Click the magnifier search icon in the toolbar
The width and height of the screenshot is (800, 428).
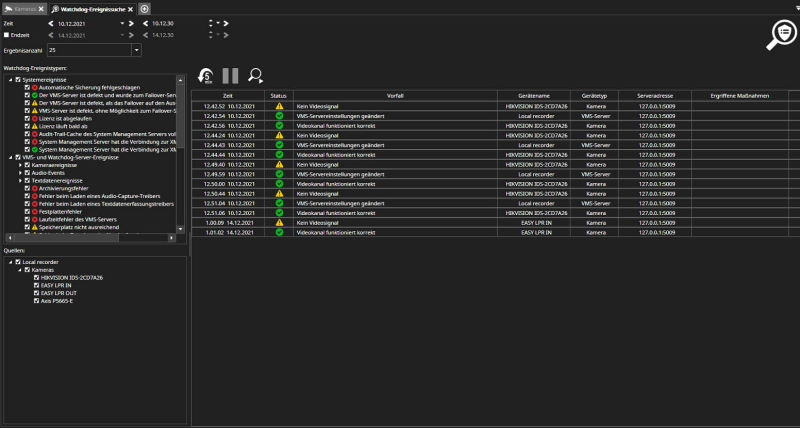256,75
